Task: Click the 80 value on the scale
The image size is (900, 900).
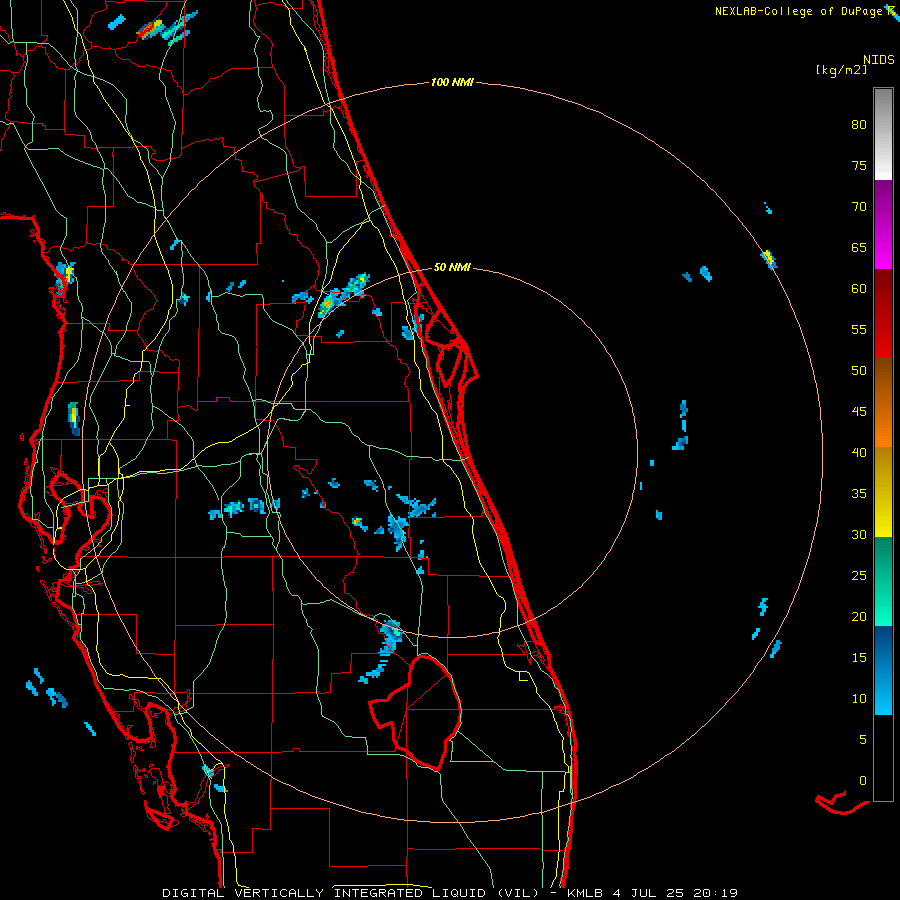Action: coord(859,125)
